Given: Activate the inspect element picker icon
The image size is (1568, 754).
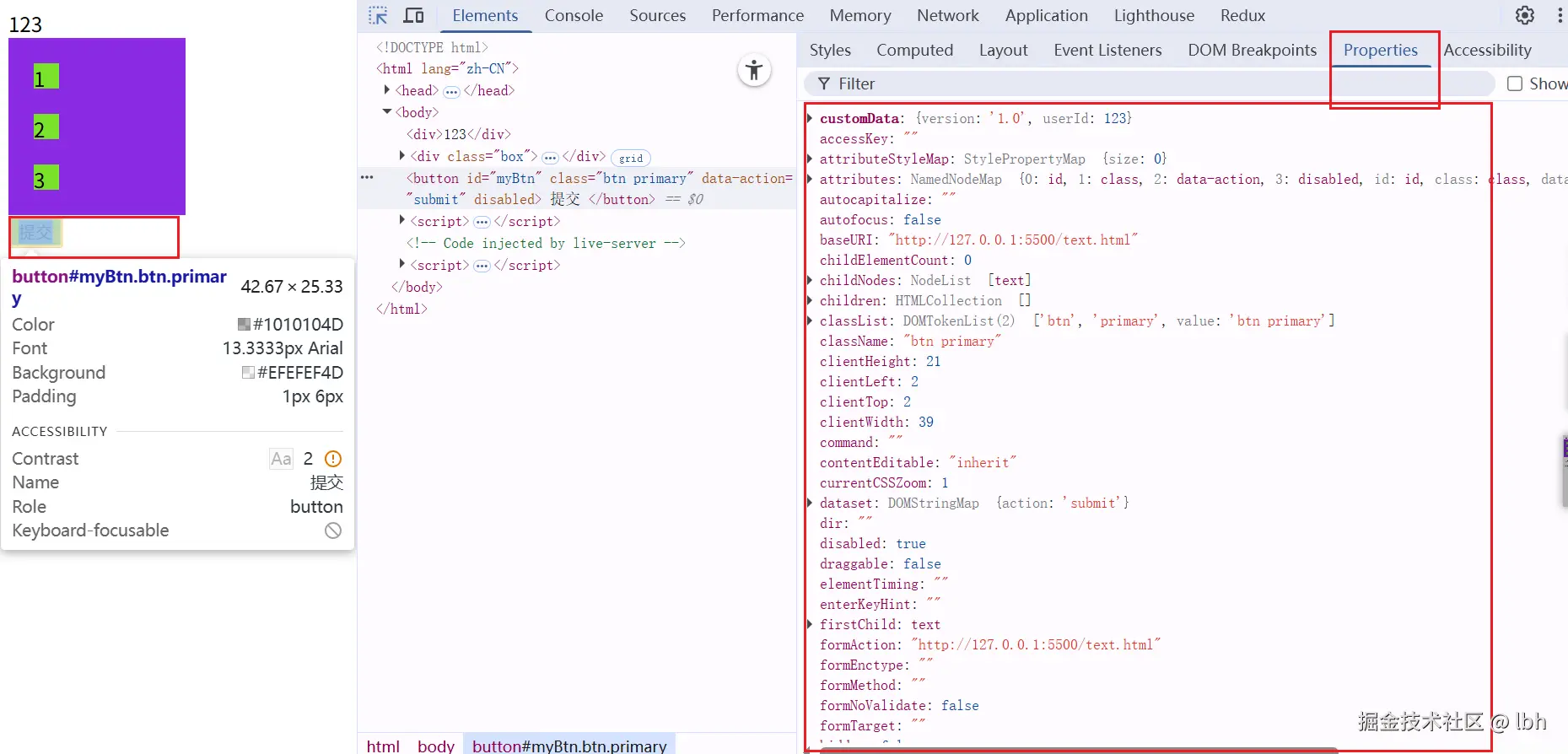Looking at the screenshot, I should click(x=378, y=16).
